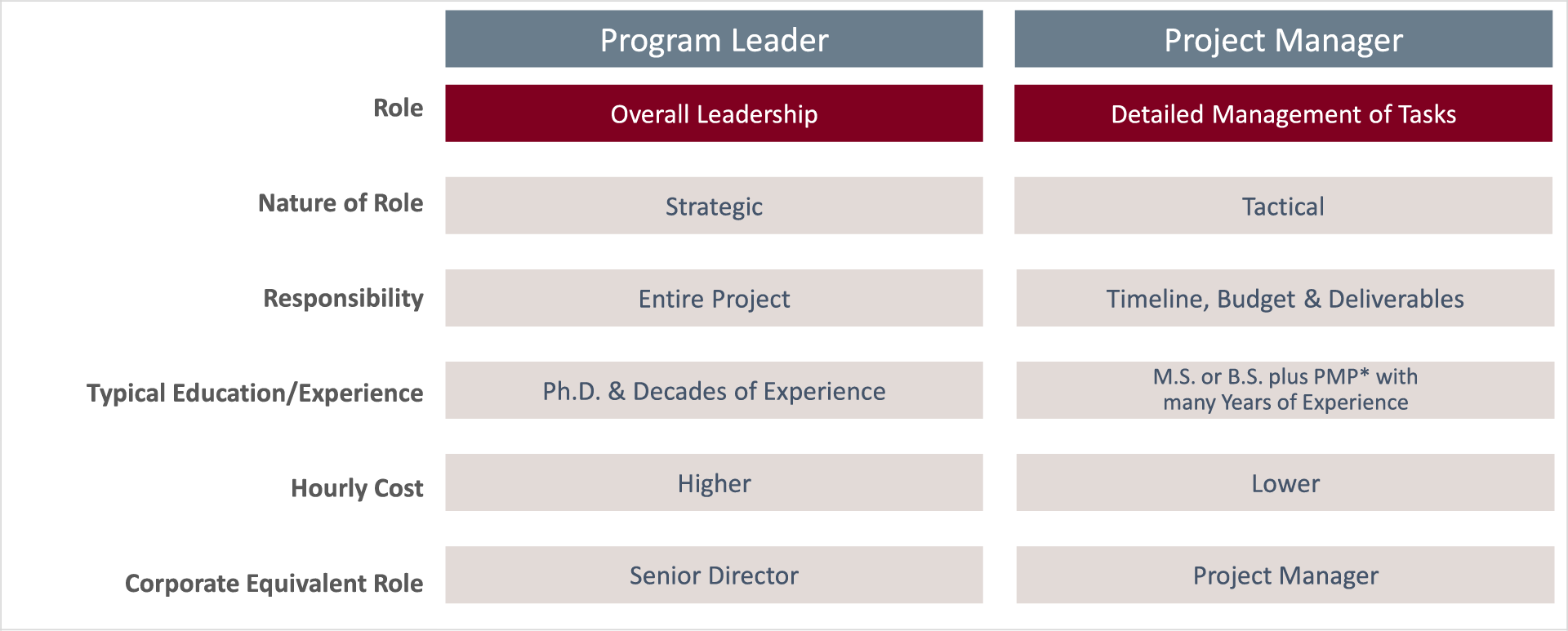Click the Nature of Role label
Viewport: 1568px width, 631px height.
tap(341, 202)
